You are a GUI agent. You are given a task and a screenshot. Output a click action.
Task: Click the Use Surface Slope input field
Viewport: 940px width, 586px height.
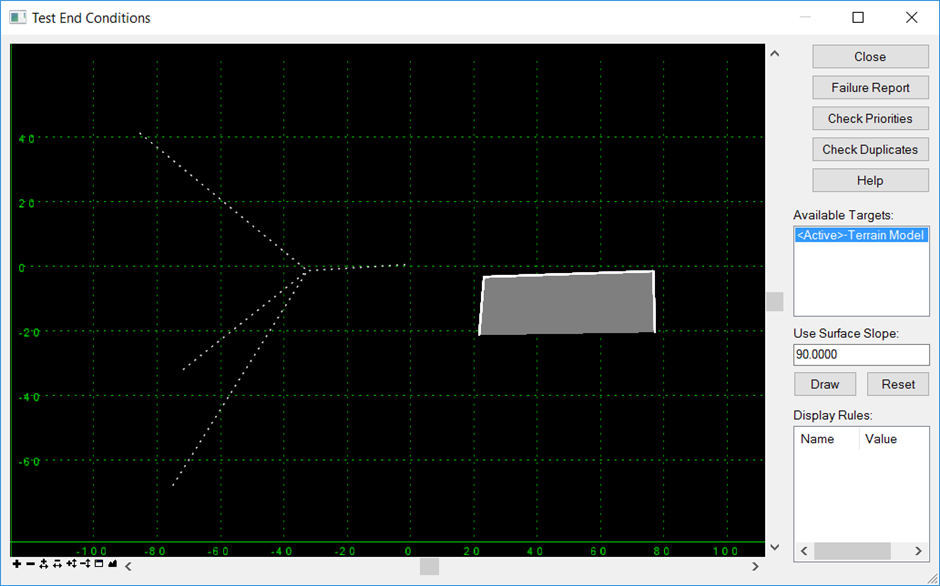(861, 354)
